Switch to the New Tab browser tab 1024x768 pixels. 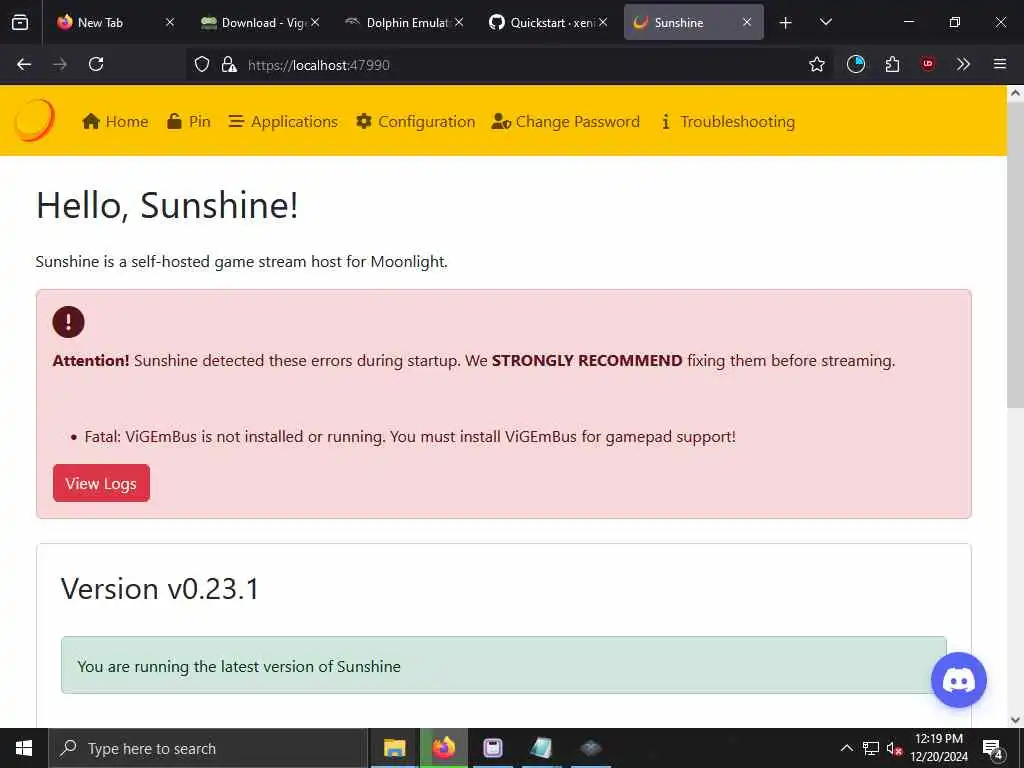pos(100,22)
